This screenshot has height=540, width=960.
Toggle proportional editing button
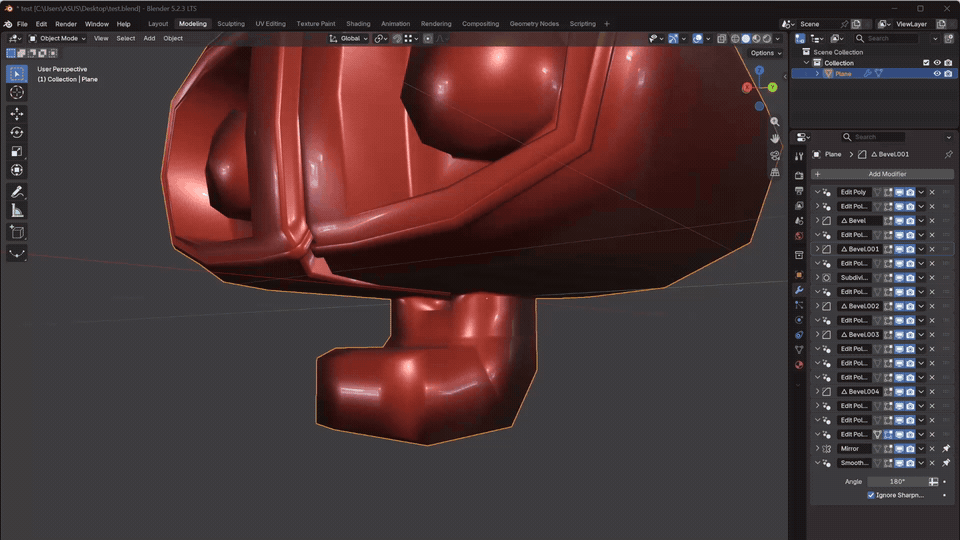click(428, 39)
